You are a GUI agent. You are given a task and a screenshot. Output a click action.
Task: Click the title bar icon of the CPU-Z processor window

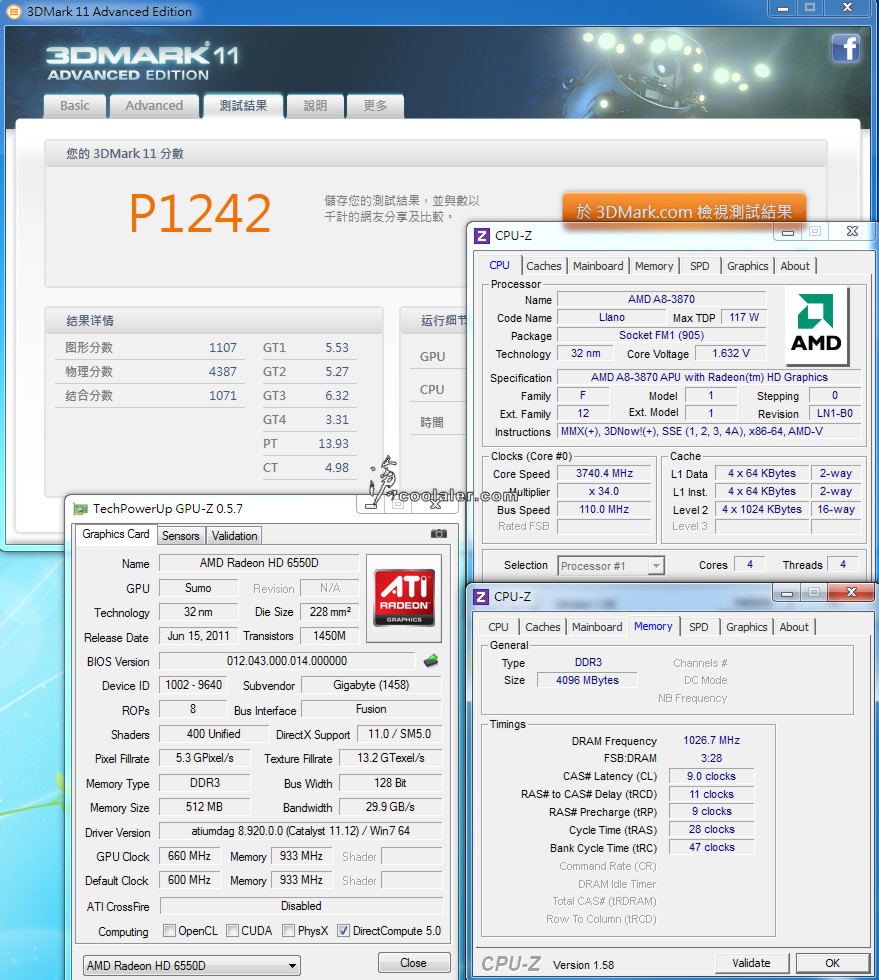pos(482,236)
